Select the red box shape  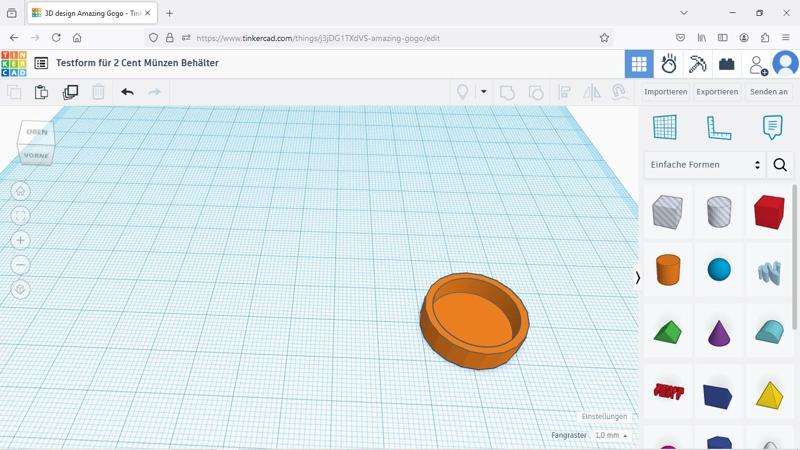click(769, 212)
